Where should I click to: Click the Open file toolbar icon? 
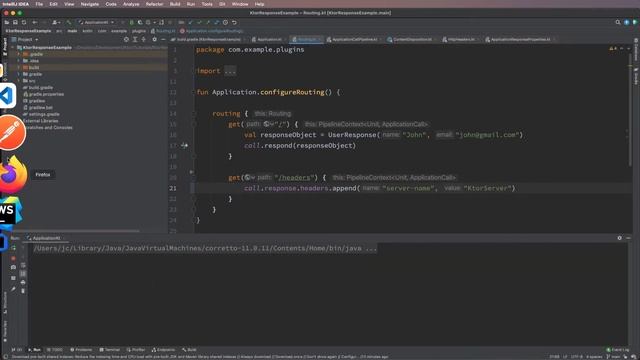click(x=7, y=22)
